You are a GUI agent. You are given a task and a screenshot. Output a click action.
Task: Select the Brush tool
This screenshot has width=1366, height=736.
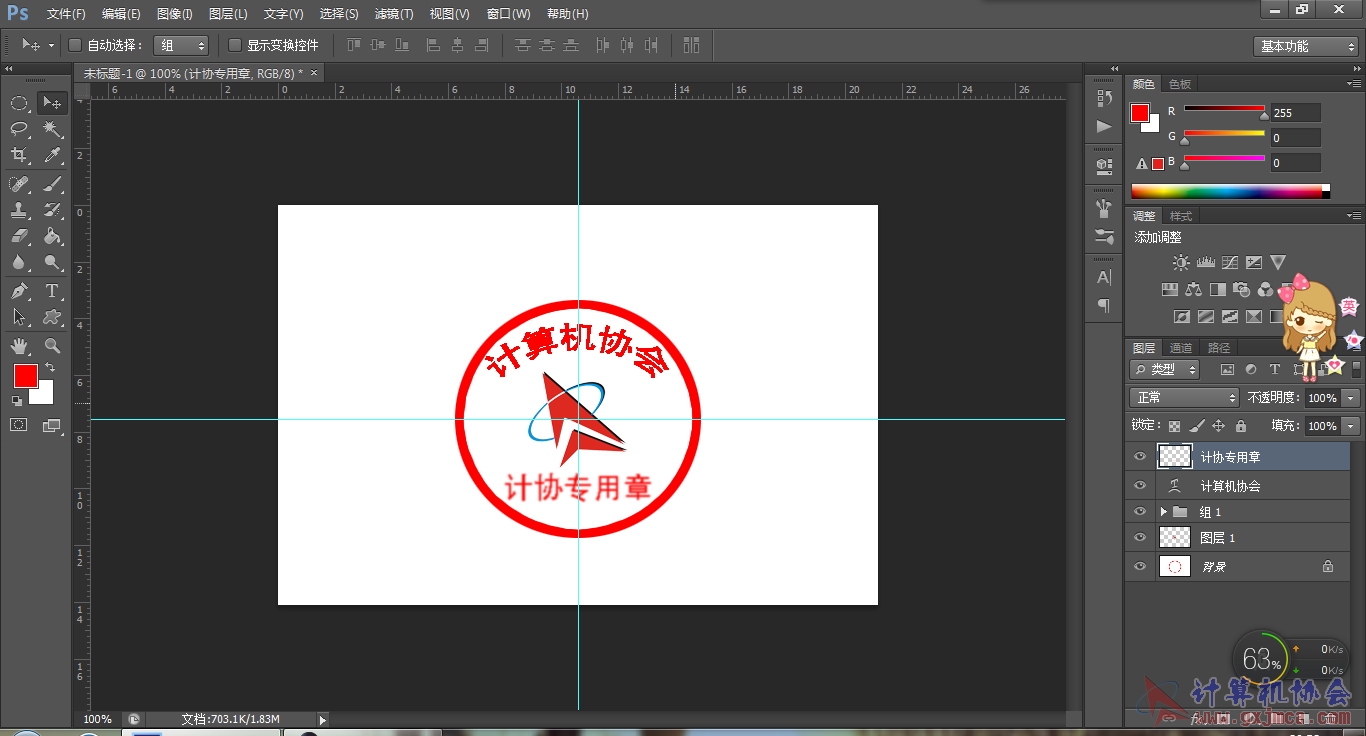coord(53,184)
